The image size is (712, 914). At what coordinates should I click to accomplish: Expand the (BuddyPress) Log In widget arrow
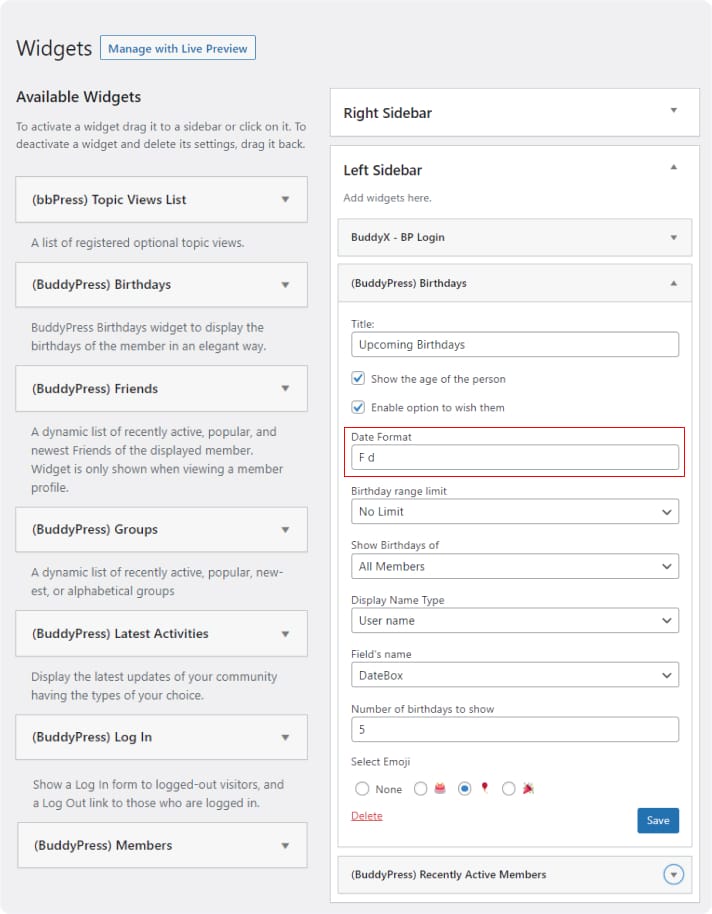click(x=285, y=738)
